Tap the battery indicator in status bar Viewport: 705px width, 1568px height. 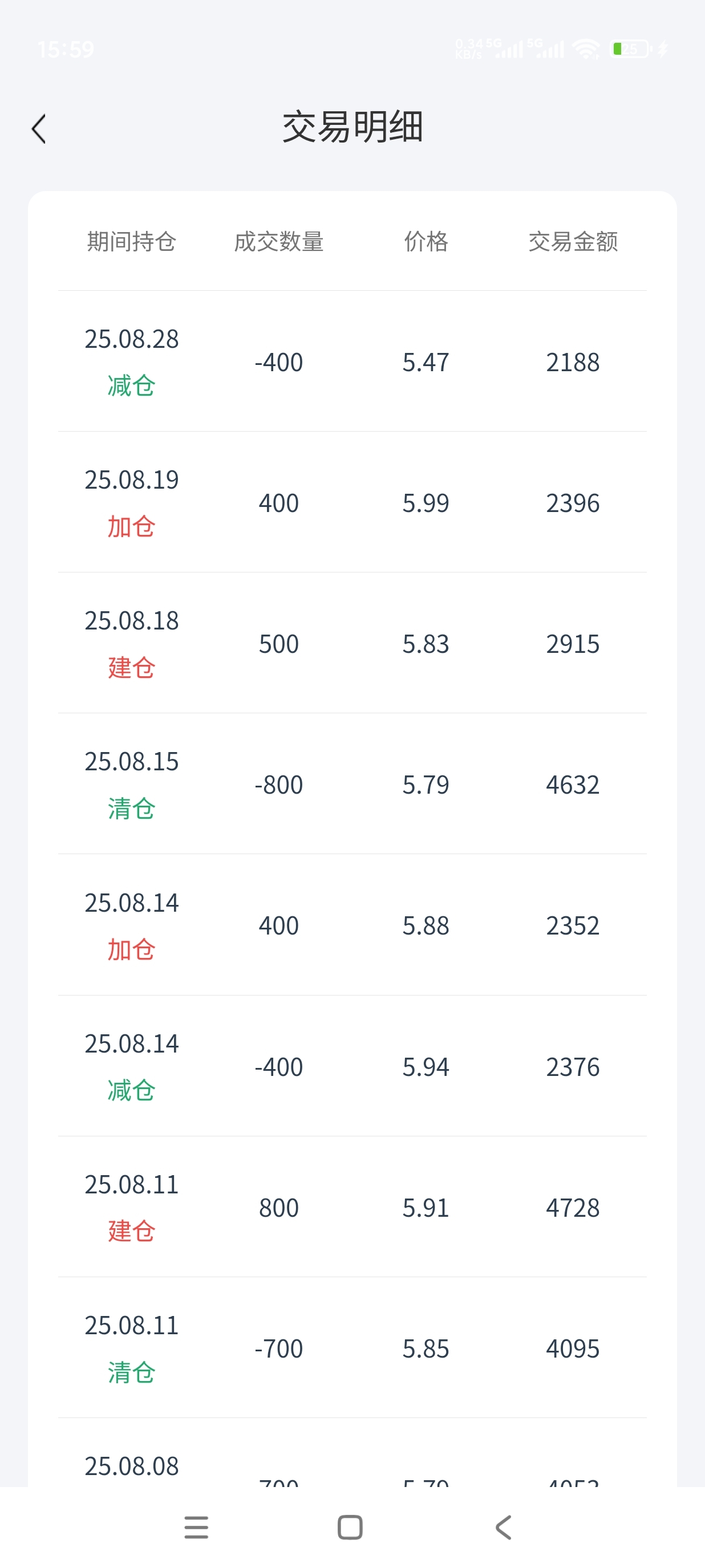coord(631,48)
